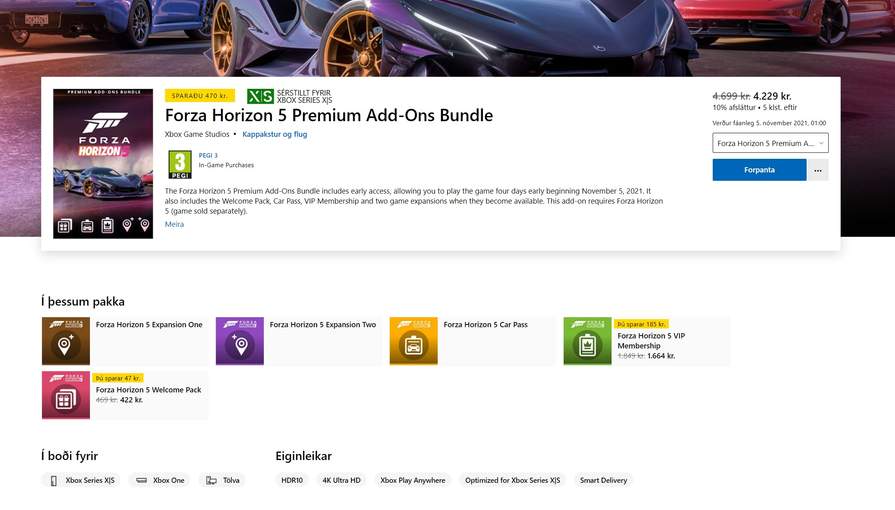Open the purple Expansion Two icon
The image size is (895, 510).
(240, 341)
